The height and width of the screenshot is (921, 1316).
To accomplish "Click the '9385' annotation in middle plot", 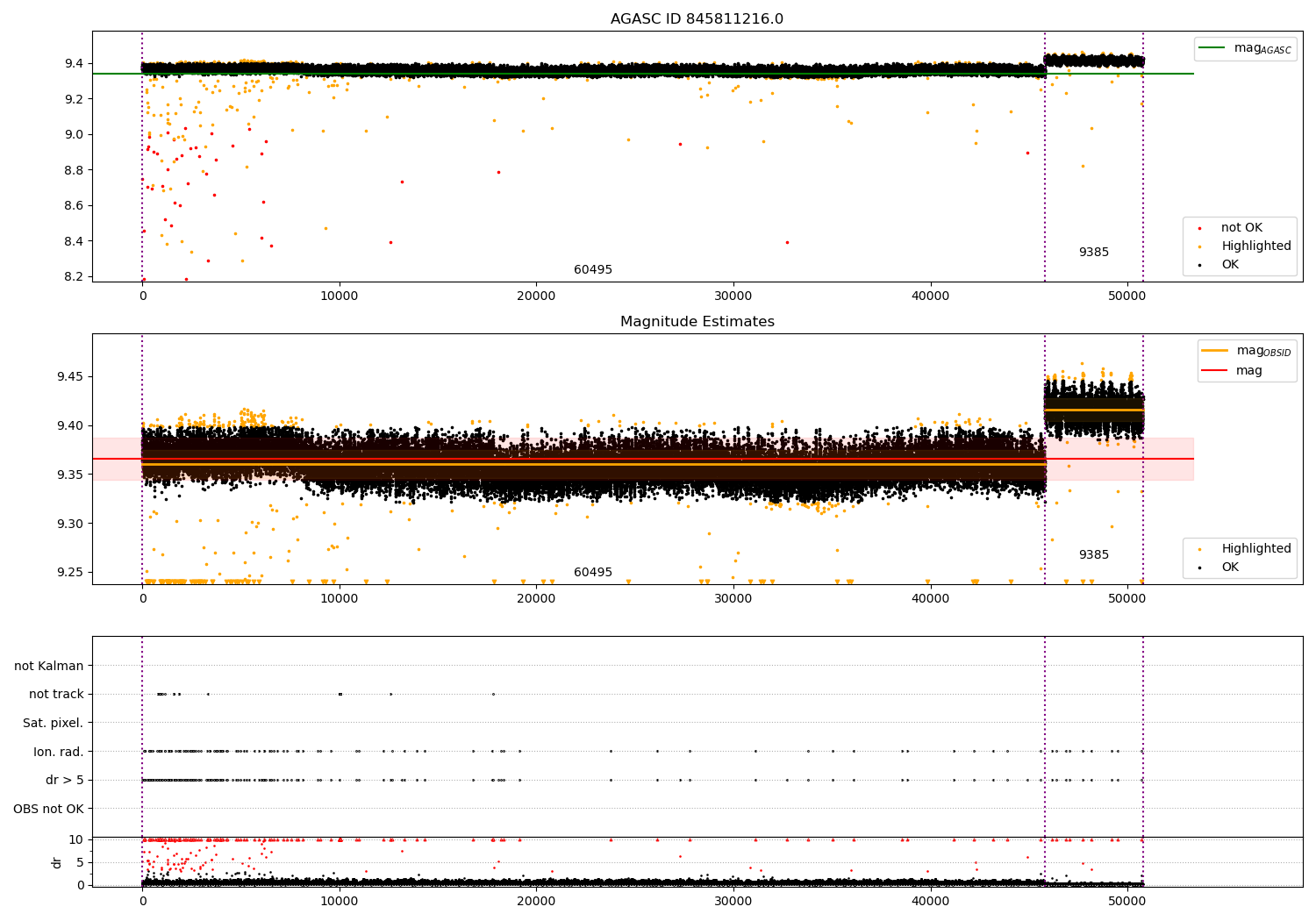I will tap(1093, 555).
